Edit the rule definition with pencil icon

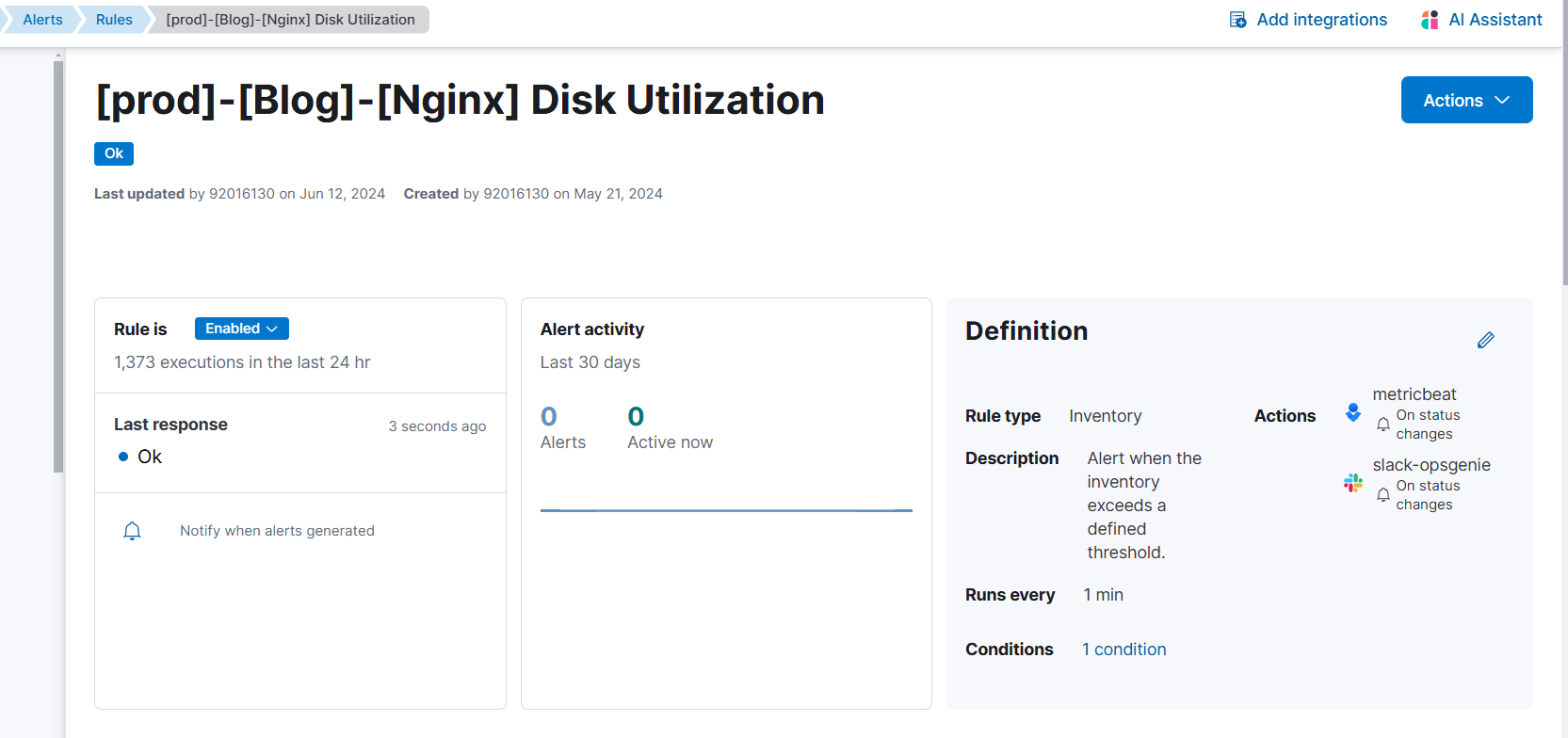coord(1485,340)
